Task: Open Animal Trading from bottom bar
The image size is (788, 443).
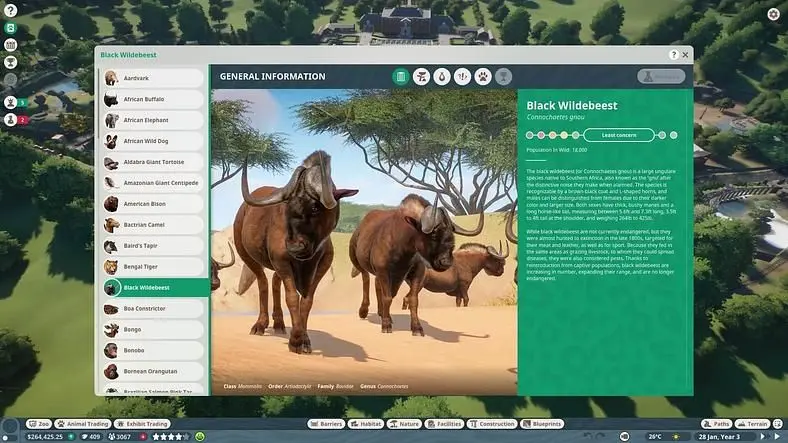Action: pyautogui.click(x=83, y=424)
